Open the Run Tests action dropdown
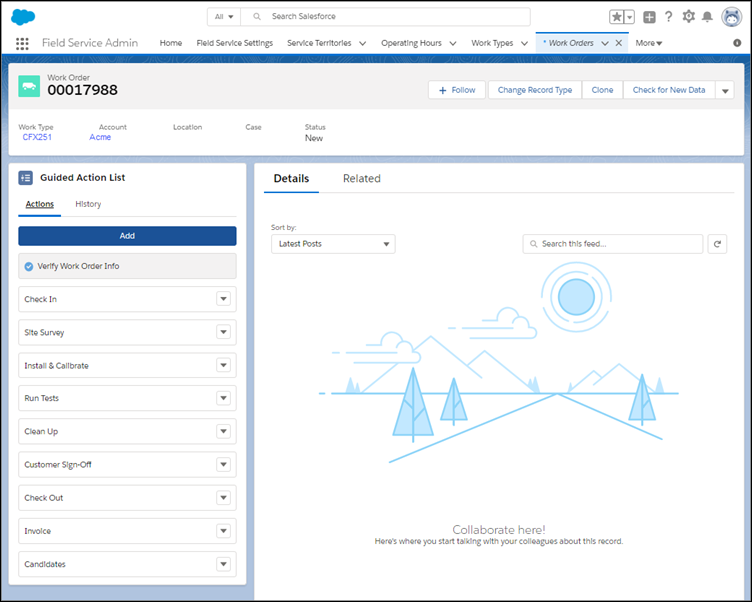The image size is (752, 602). (223, 398)
